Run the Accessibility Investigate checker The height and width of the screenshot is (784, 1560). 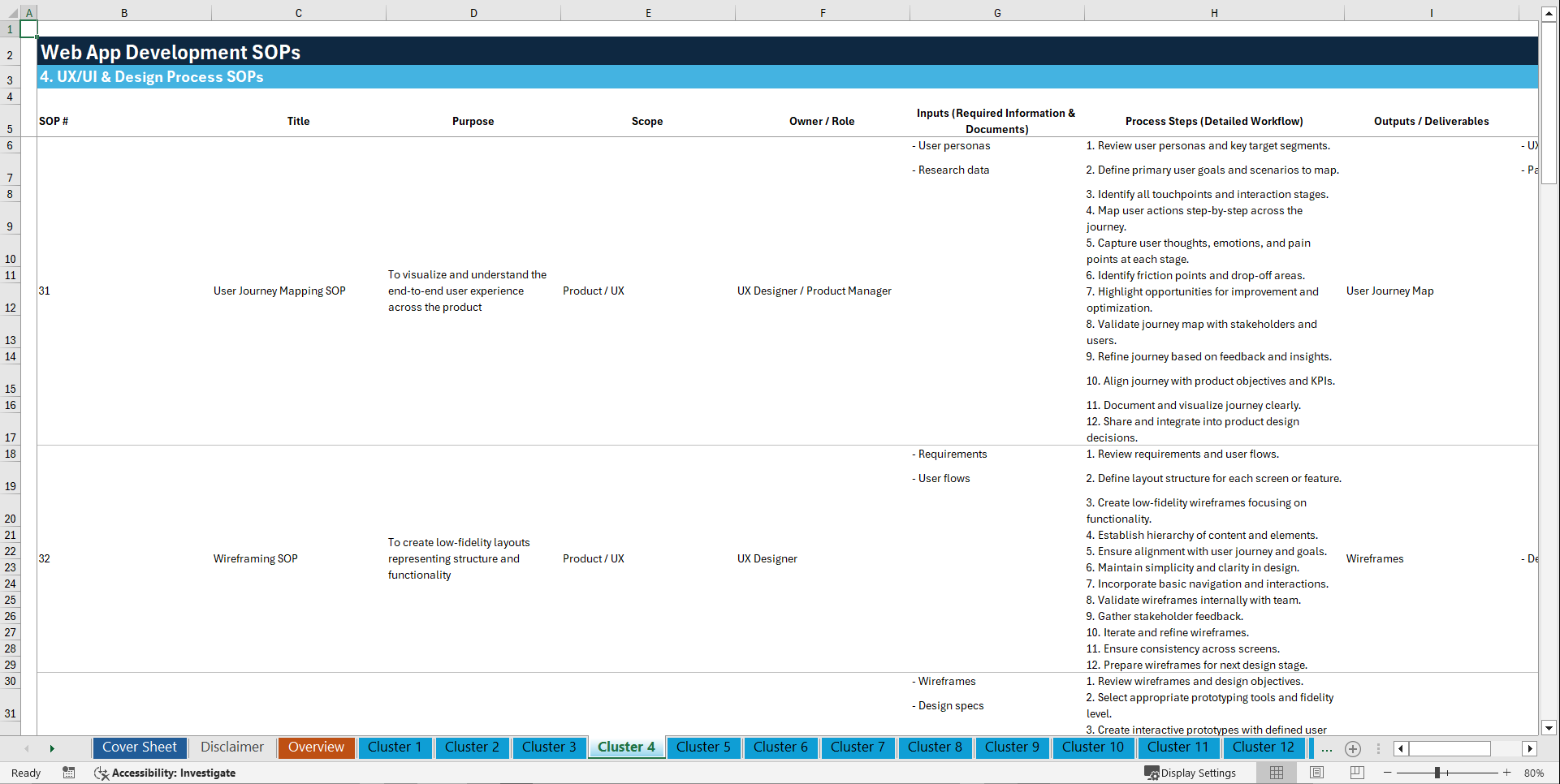(165, 773)
